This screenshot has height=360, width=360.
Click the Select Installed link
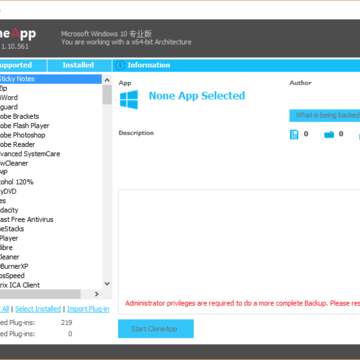(x=38, y=309)
